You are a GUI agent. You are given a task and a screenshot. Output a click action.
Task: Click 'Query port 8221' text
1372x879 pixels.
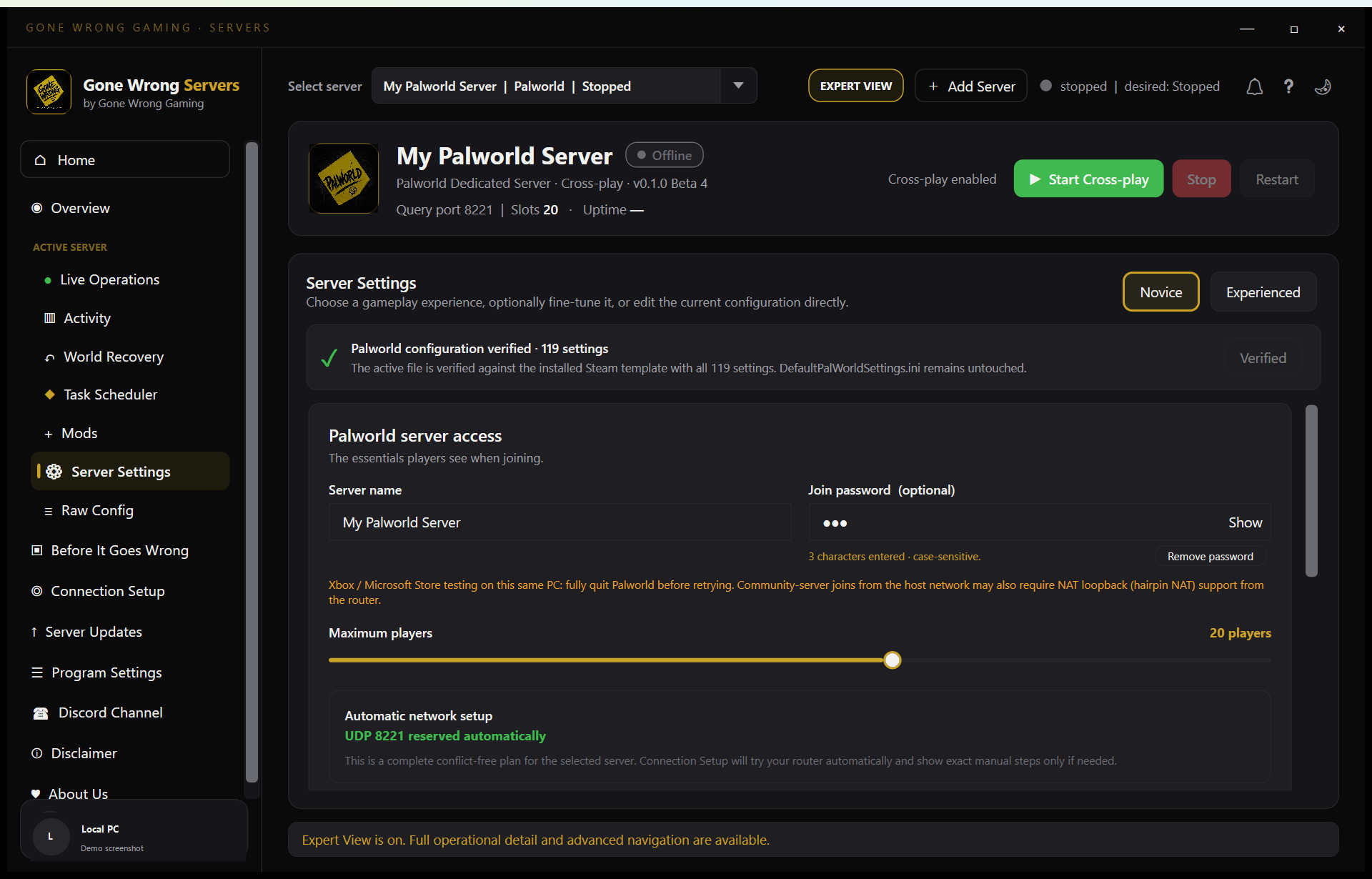click(x=444, y=209)
